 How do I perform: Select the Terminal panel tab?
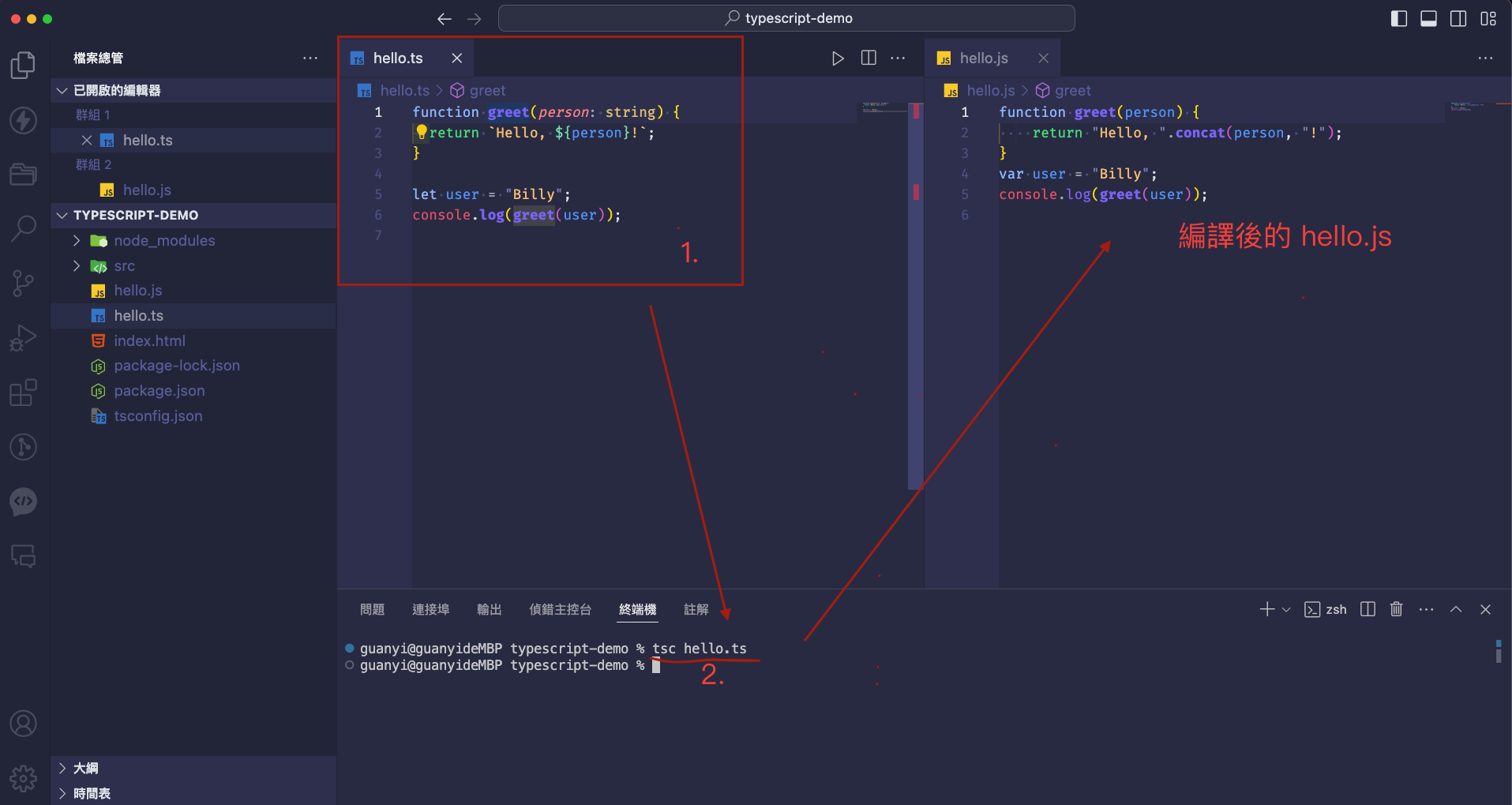(x=637, y=609)
